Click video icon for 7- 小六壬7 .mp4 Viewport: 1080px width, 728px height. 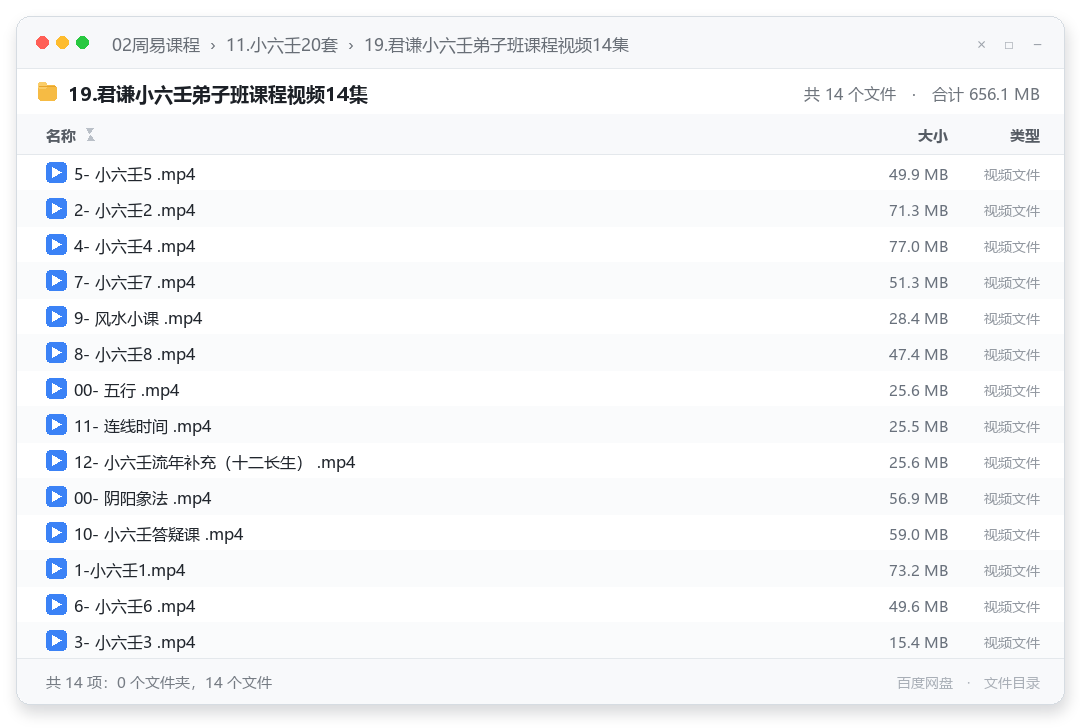click(56, 281)
